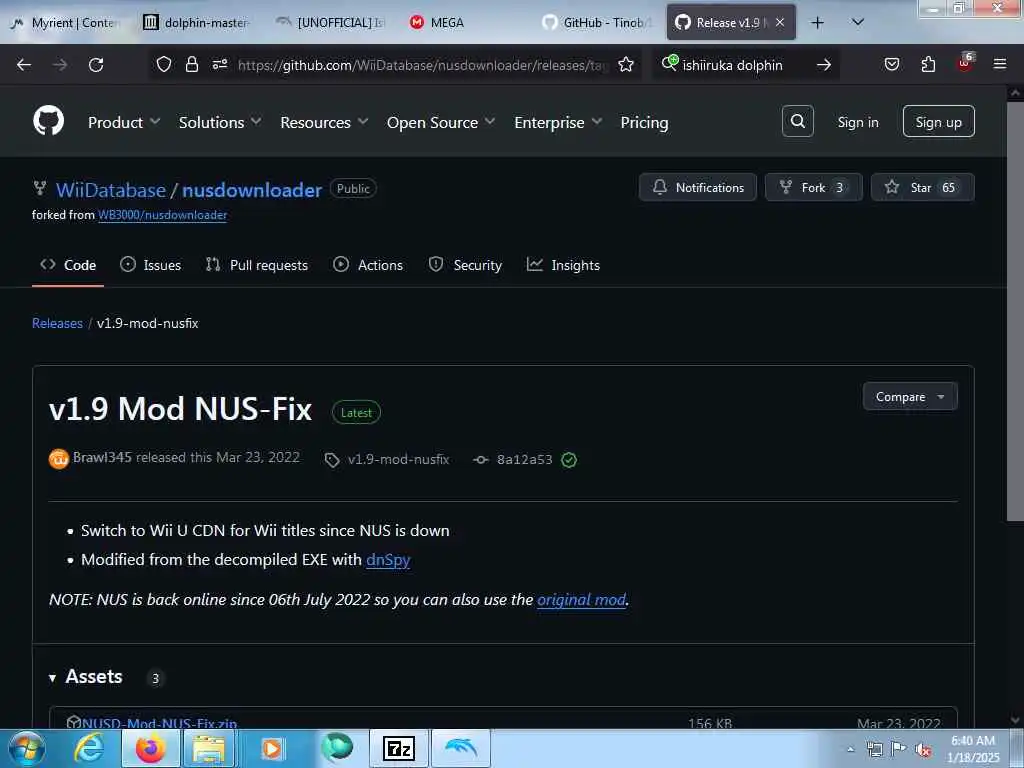This screenshot has width=1024, height=768.
Task: Expand the Solutions menu
Action: 220,122
